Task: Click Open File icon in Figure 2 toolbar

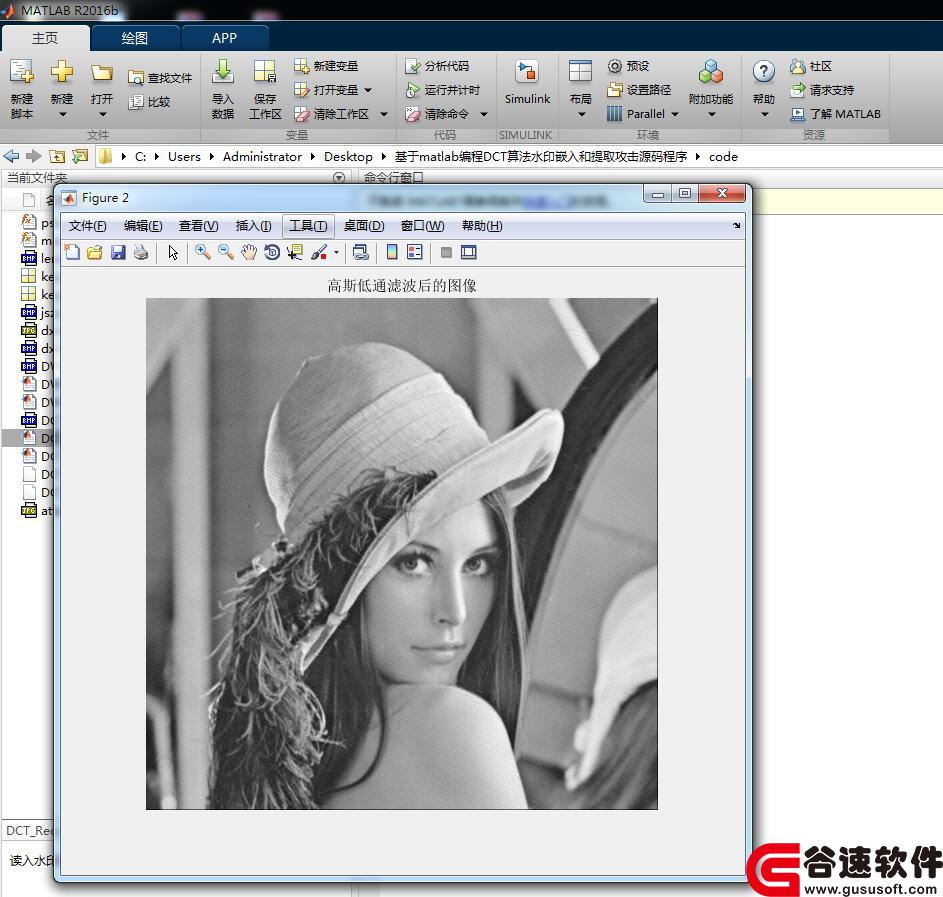Action: [x=95, y=252]
